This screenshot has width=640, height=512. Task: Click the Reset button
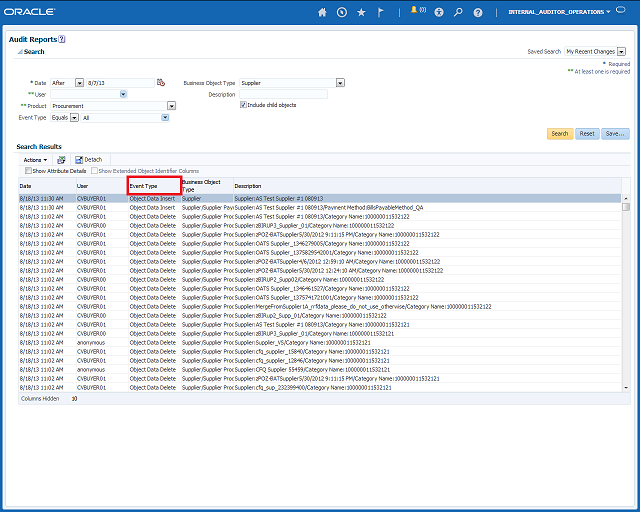[587, 134]
